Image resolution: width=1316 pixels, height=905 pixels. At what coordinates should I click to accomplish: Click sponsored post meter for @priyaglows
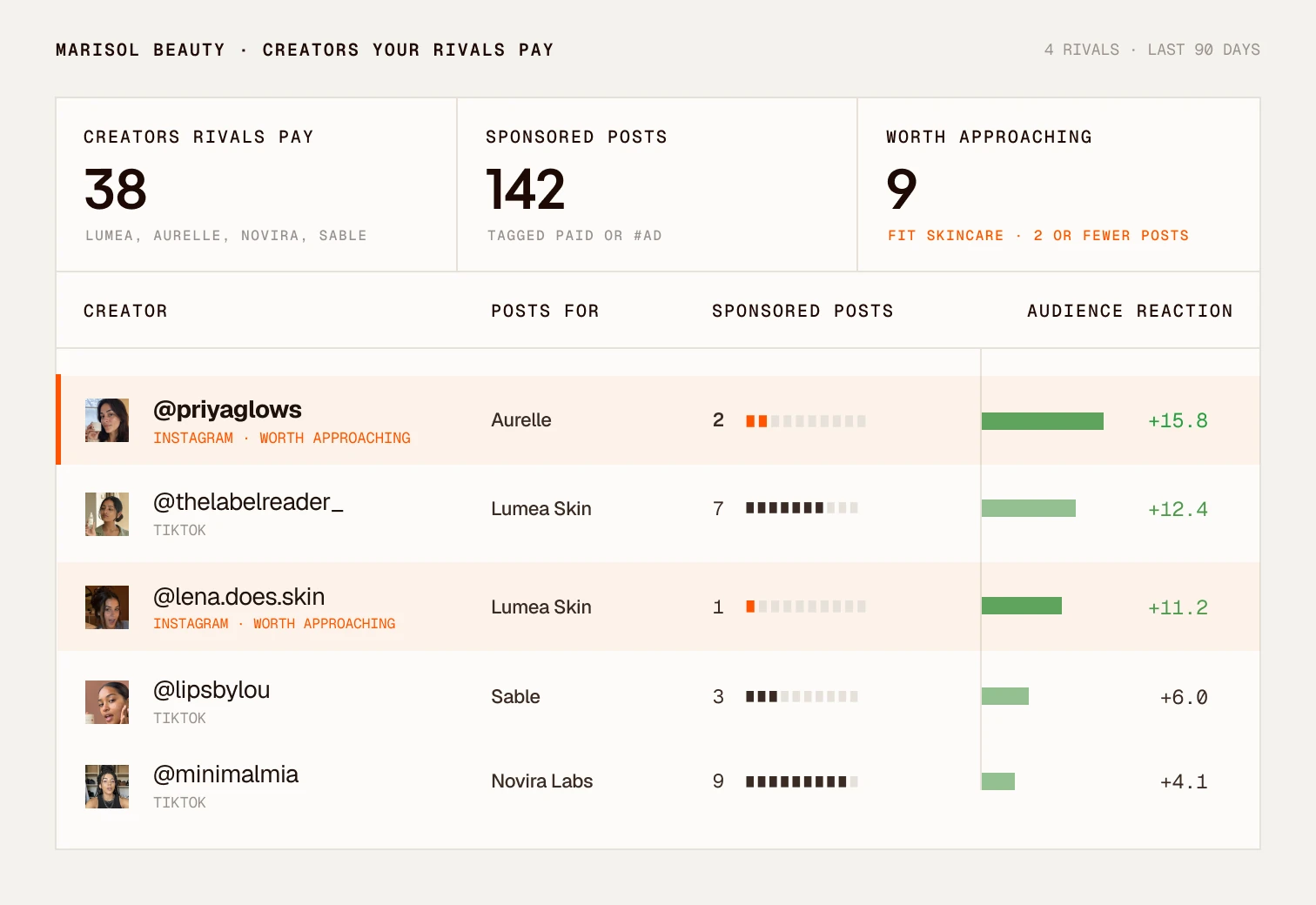(806, 421)
